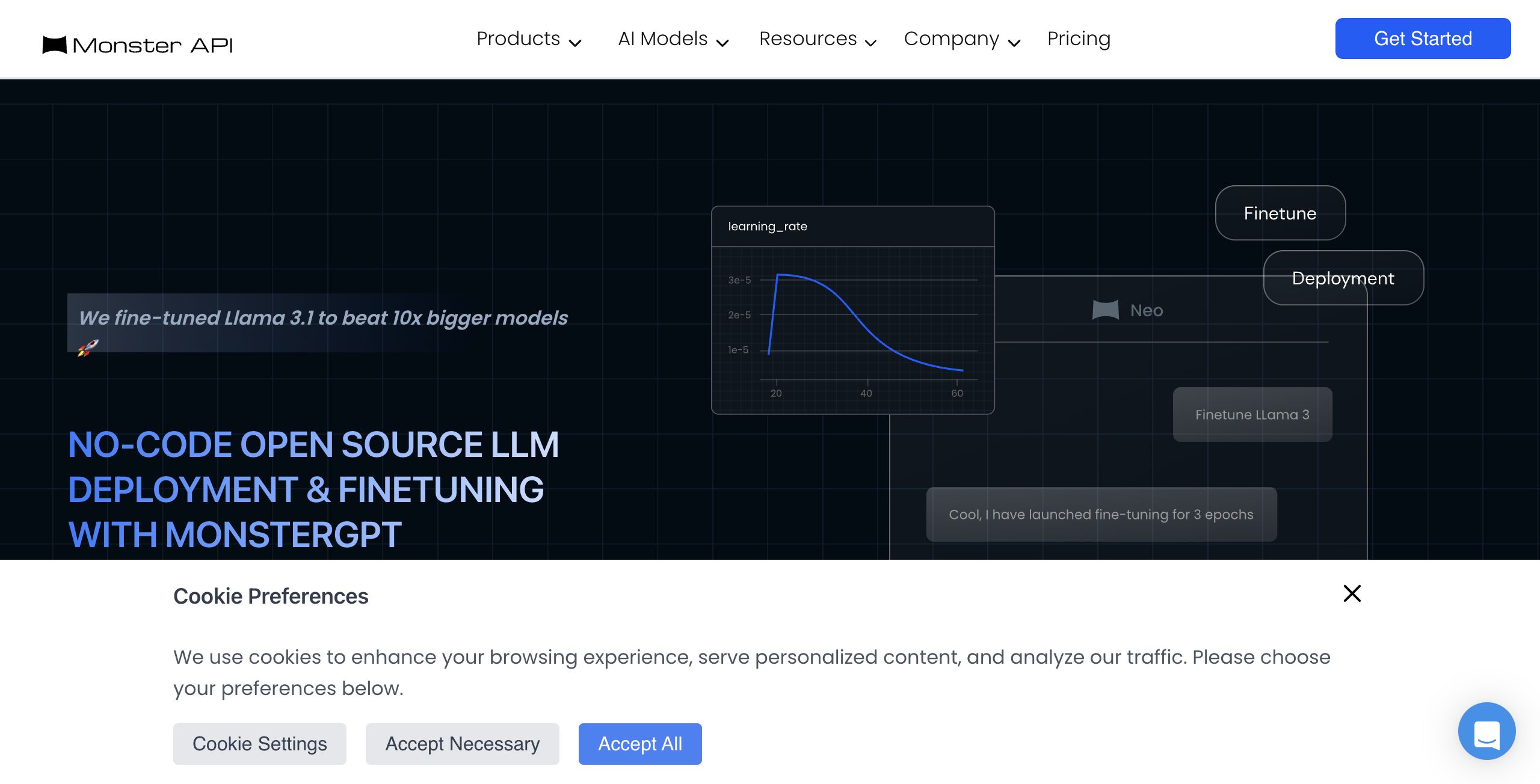Select the Deployment pill

[x=1343, y=278]
